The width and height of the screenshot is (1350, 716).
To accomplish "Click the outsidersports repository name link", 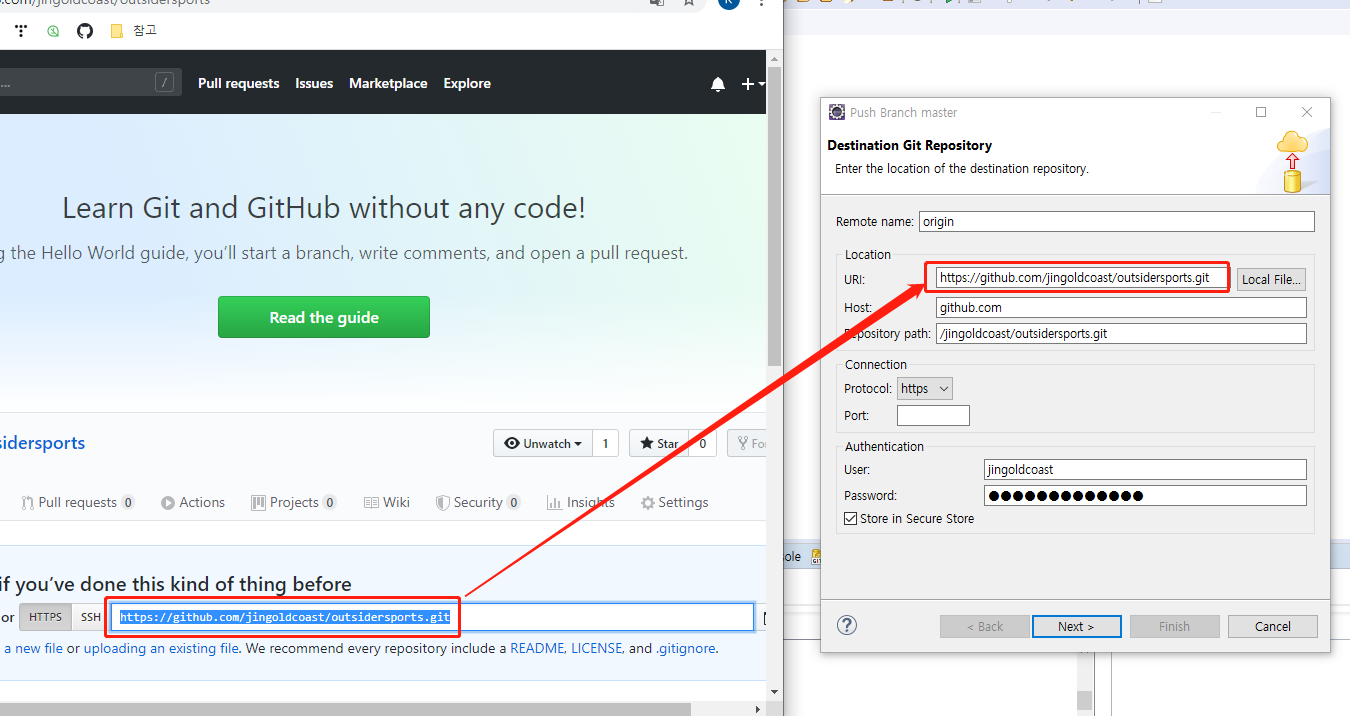I will 43,443.
